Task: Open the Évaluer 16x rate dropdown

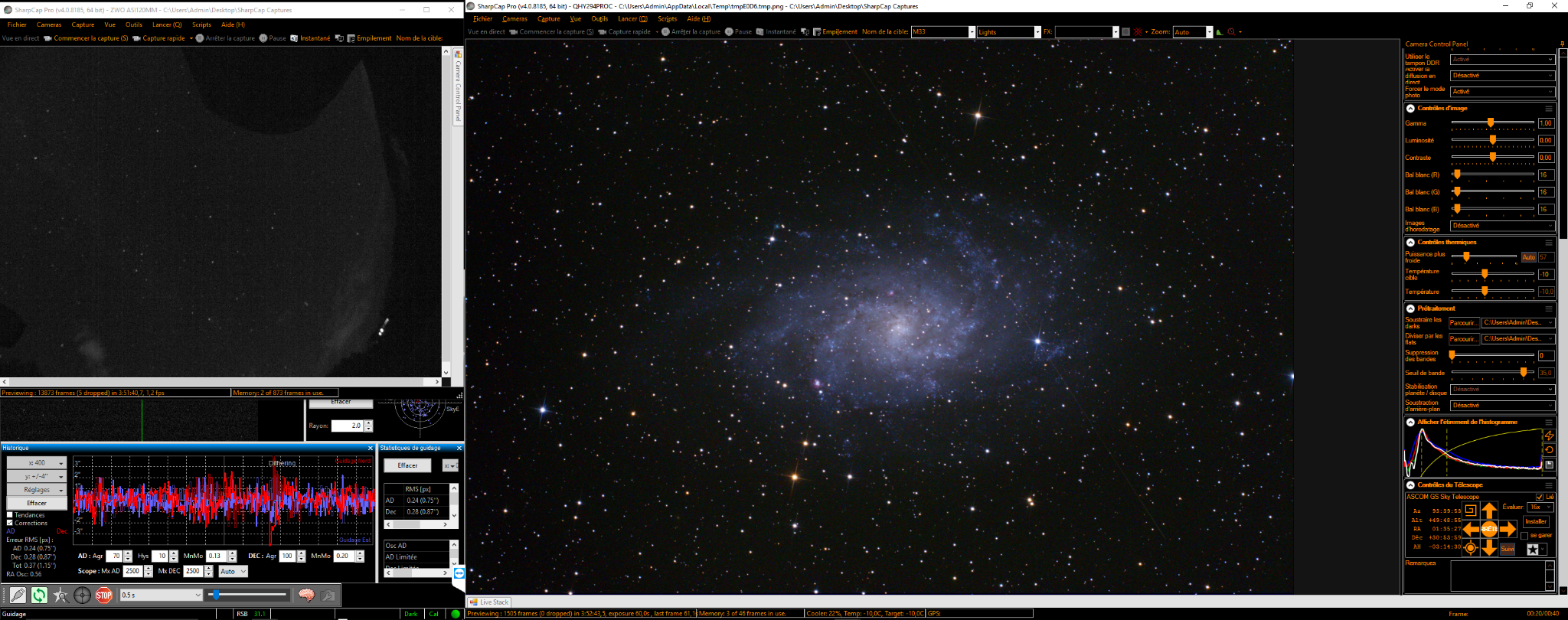Action: point(1540,507)
